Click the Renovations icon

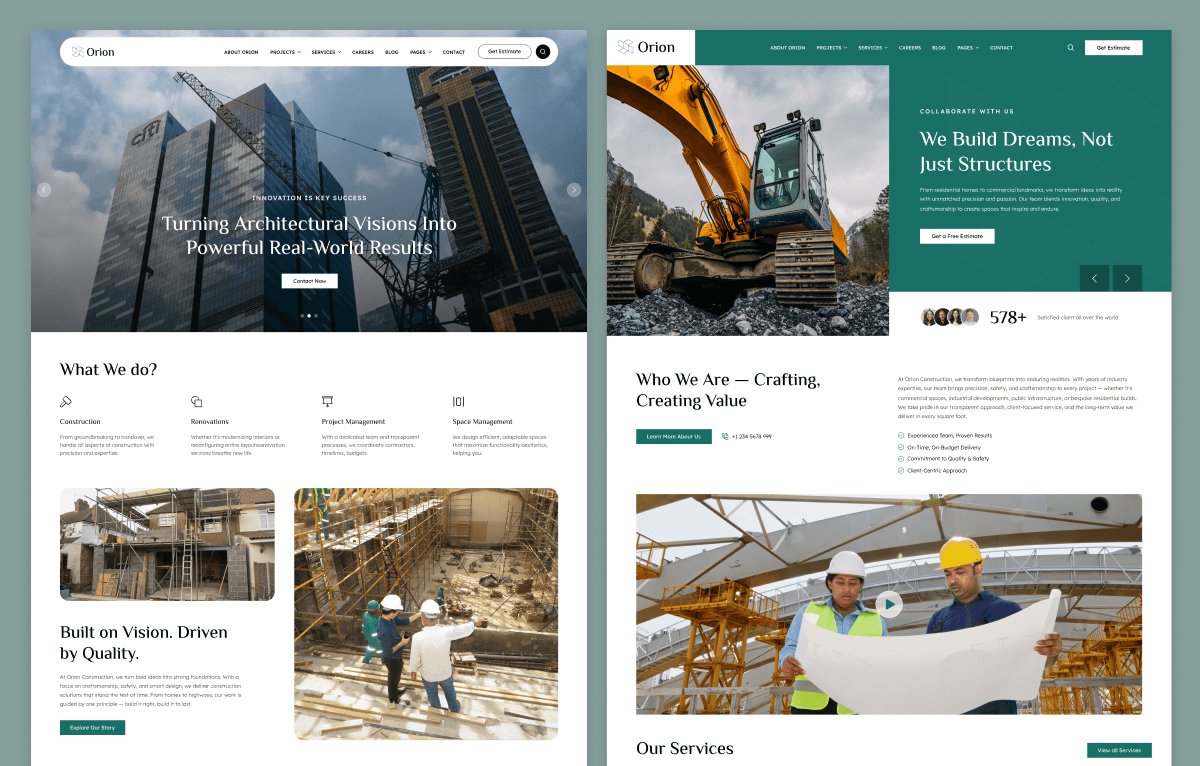pyautogui.click(x=197, y=401)
